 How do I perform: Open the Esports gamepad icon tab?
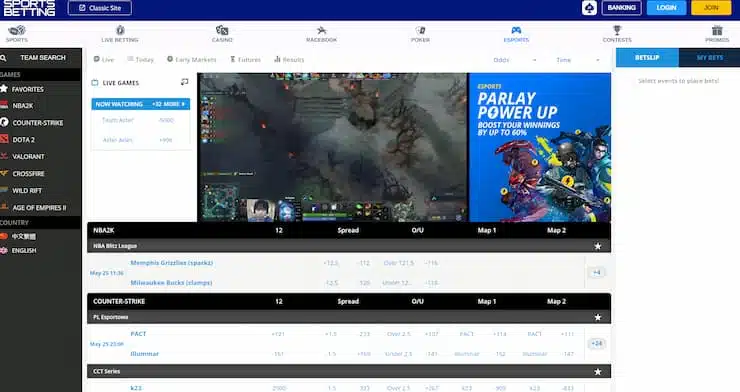516,30
